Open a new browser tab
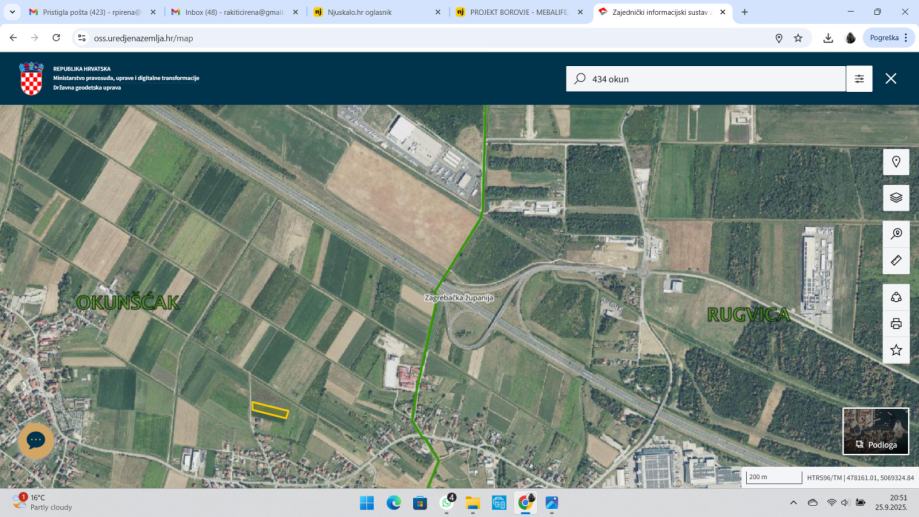Screen dimensions: 919x517 coord(744,12)
